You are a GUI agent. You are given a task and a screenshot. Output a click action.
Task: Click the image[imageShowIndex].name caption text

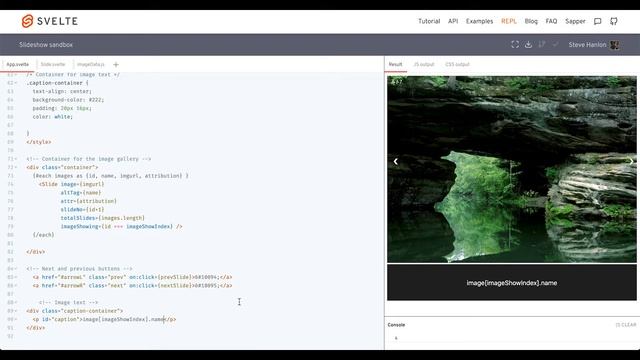coord(512,283)
